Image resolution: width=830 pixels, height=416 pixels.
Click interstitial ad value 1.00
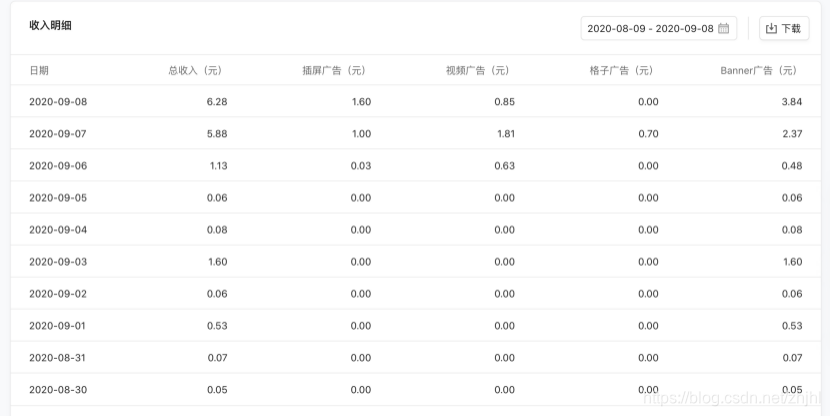[x=362, y=134]
